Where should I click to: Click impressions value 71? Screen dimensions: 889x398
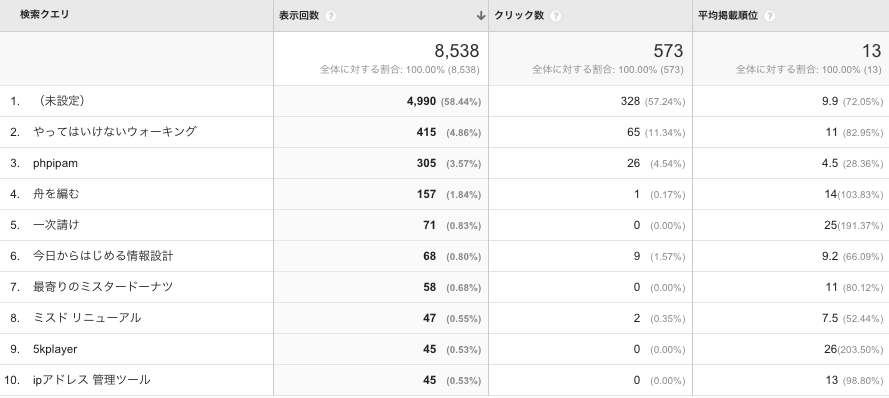pos(429,225)
